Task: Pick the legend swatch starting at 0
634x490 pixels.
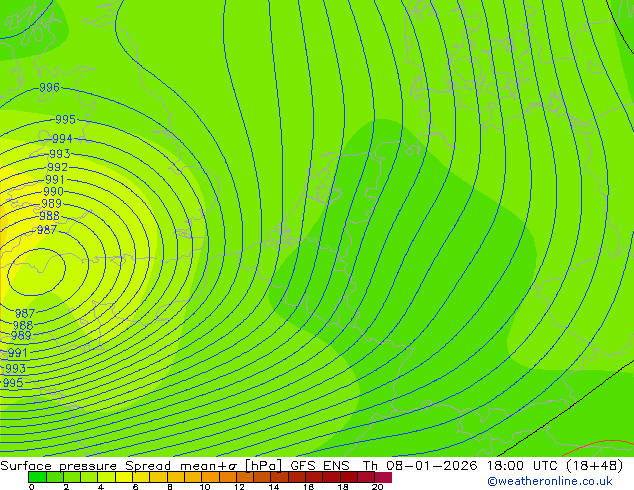Action: pyautogui.click(x=37, y=477)
